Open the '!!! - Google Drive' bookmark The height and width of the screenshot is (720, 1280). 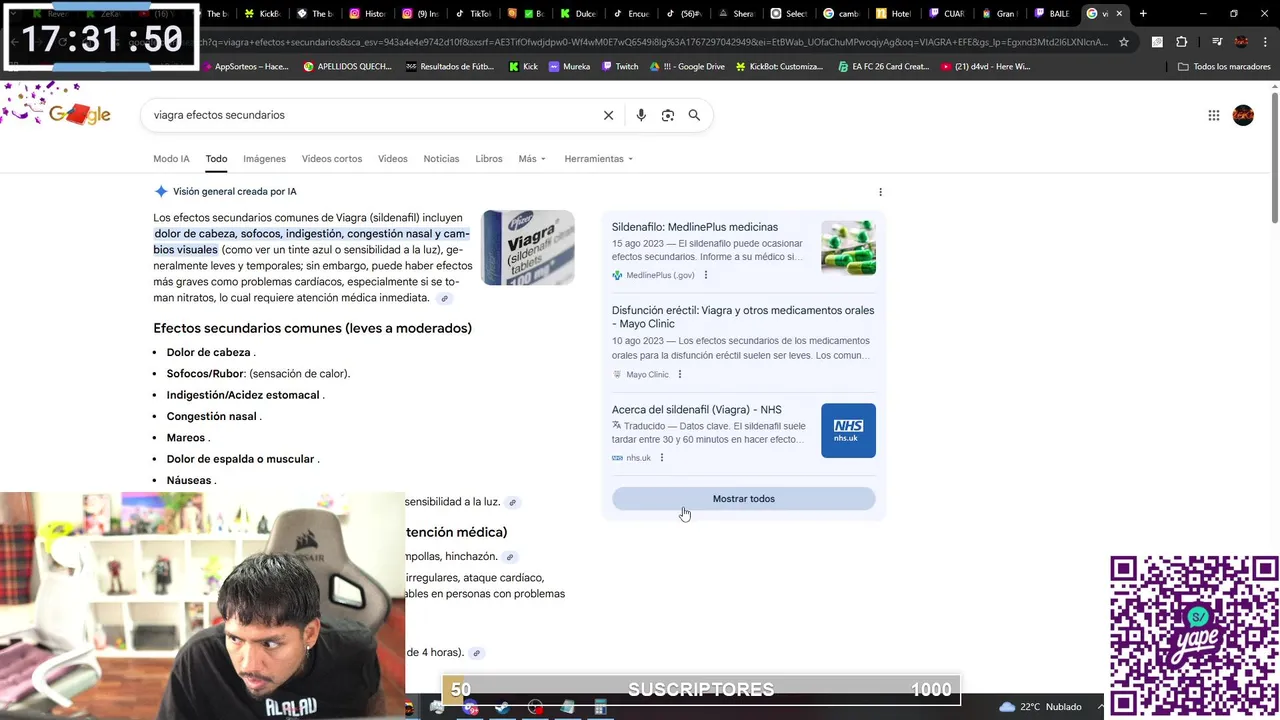687,67
